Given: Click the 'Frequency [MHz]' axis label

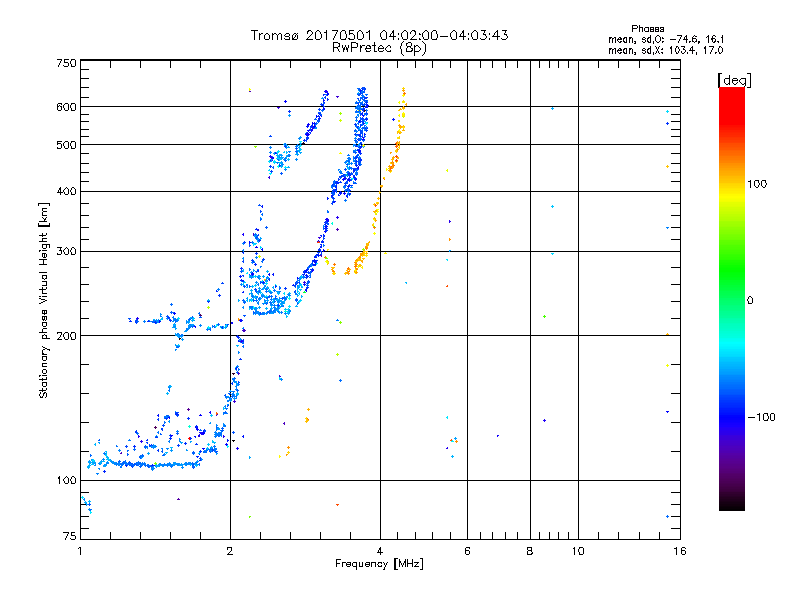Looking at the screenshot, I should coord(379,564).
